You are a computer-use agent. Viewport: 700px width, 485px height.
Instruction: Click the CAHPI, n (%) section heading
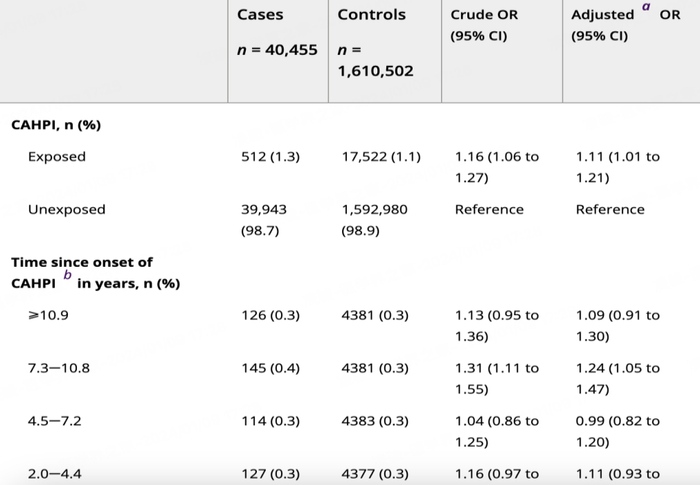click(x=56, y=125)
